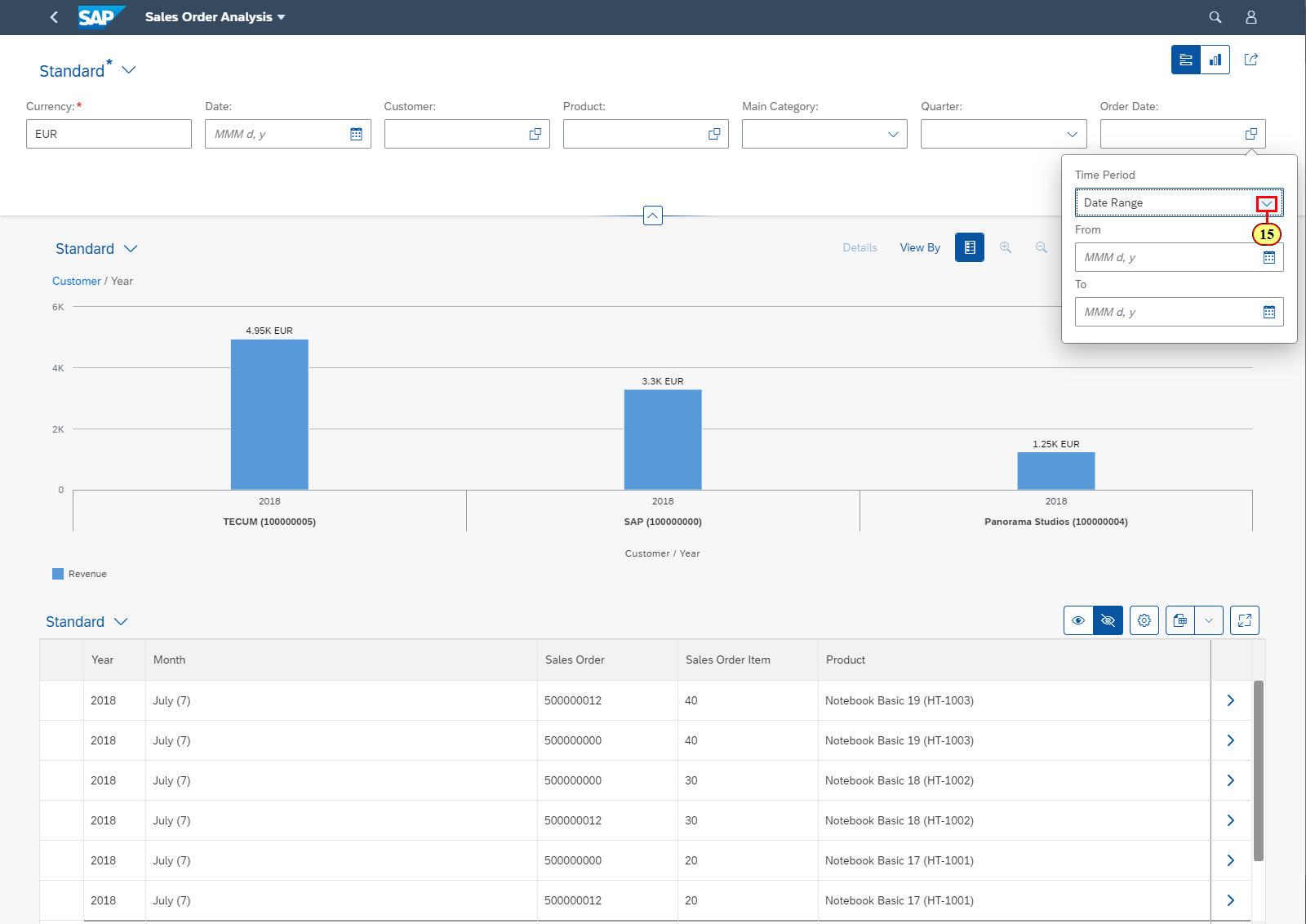Click the Product column header
The image size is (1306, 924).
click(x=1014, y=660)
